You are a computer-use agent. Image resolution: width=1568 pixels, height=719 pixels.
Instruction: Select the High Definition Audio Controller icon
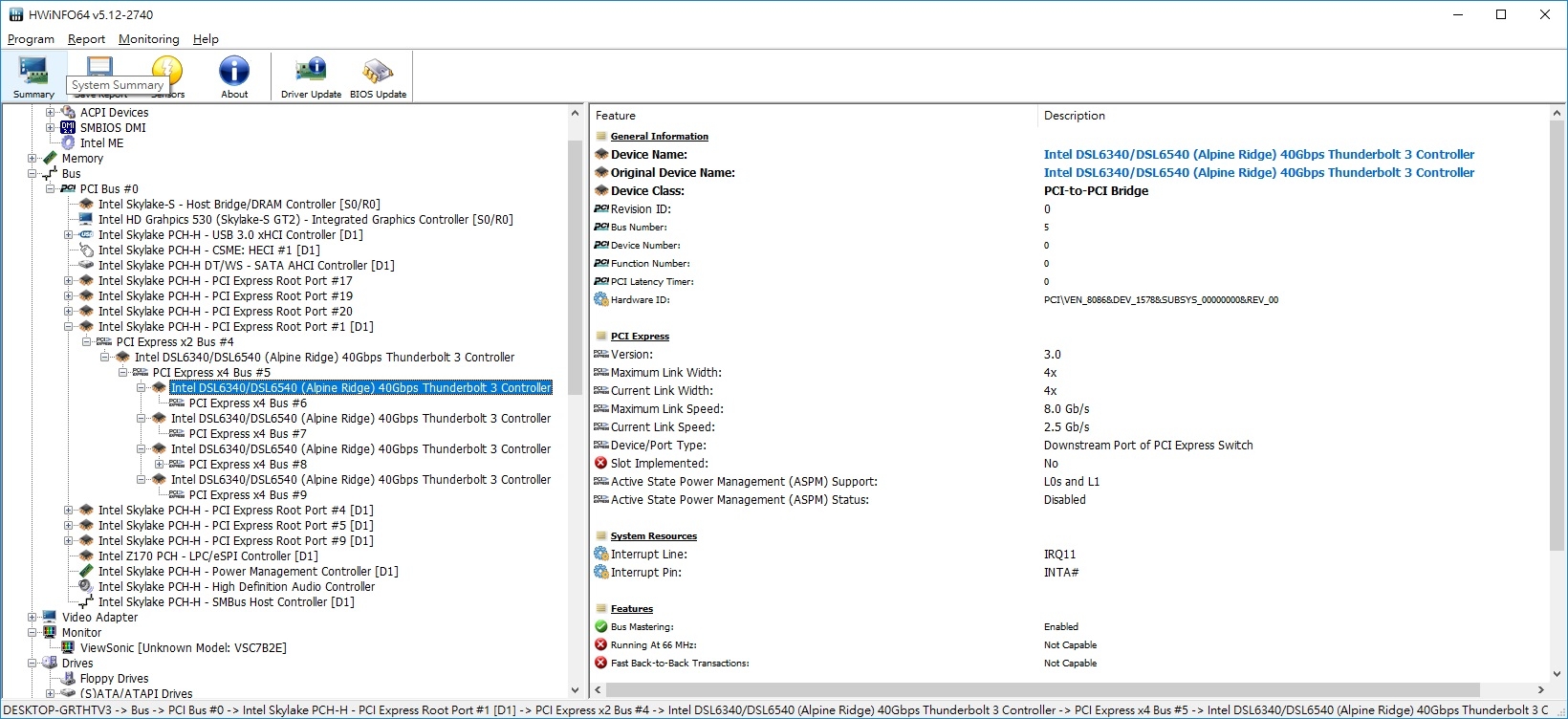[86, 587]
